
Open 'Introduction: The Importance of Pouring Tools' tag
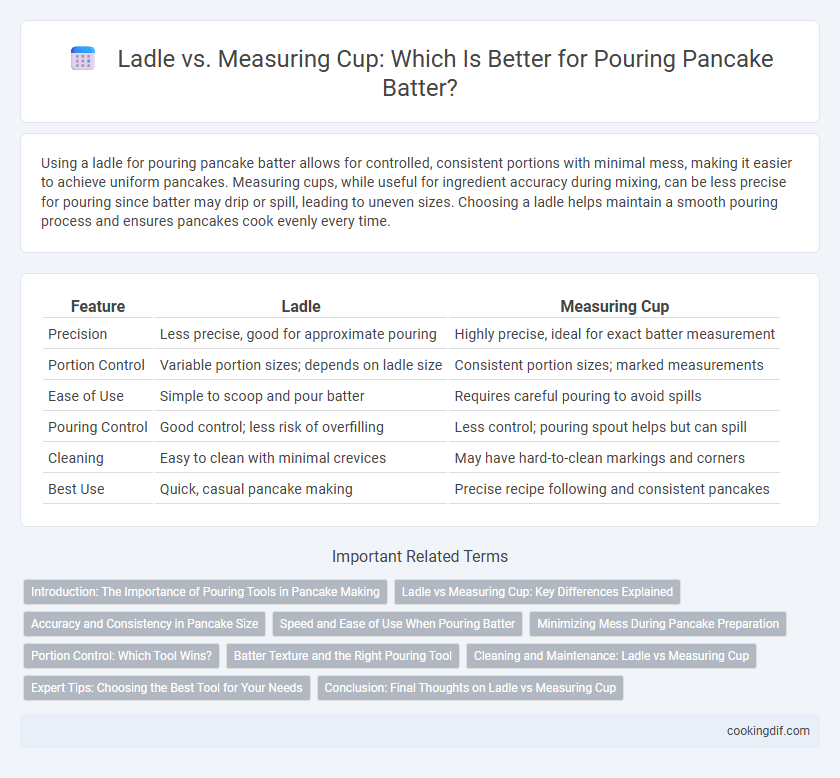coord(205,592)
